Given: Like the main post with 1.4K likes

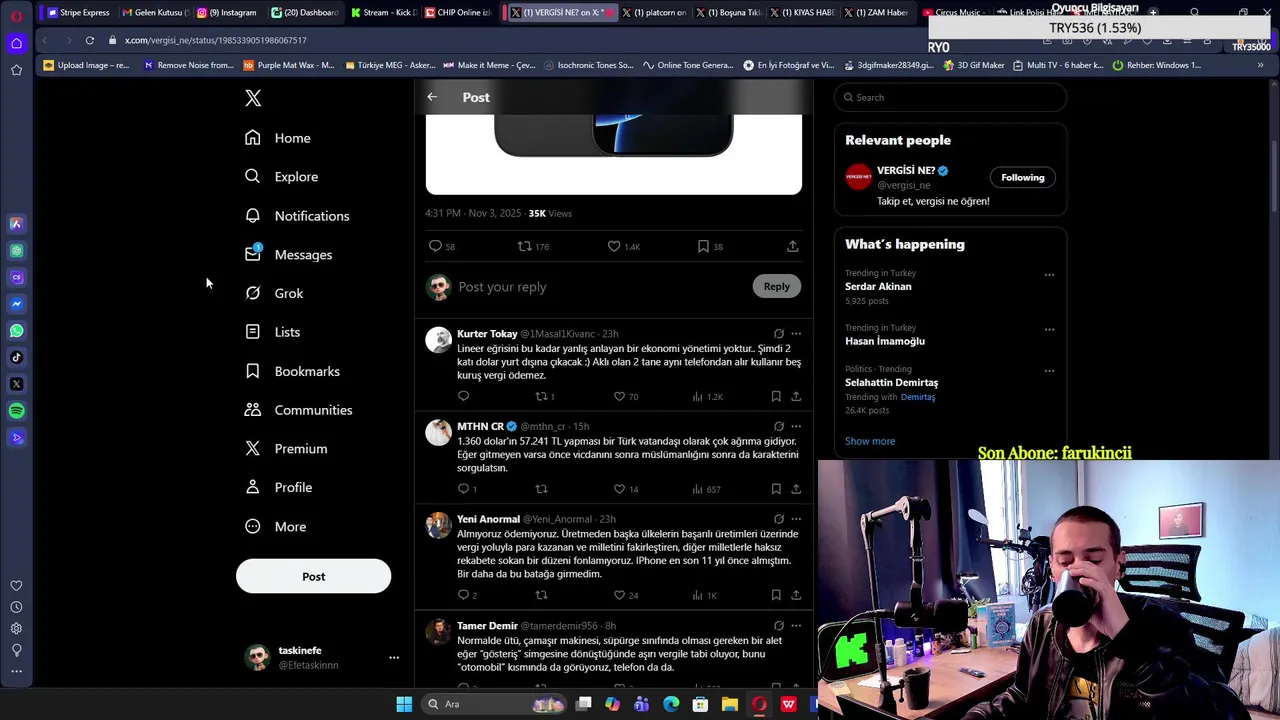Looking at the screenshot, I should (x=624, y=246).
